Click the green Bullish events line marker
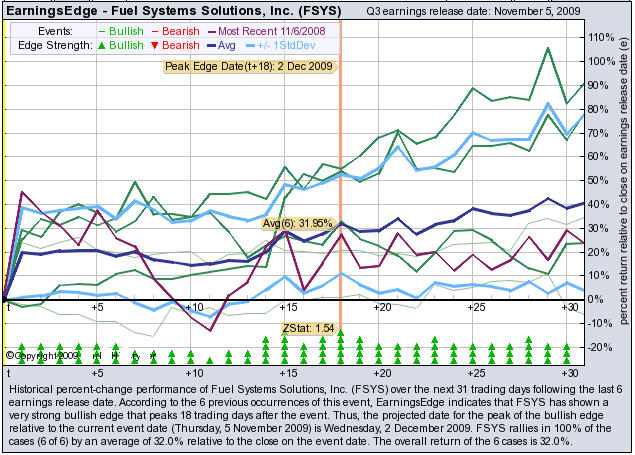The image size is (635, 455). (x=101, y=32)
